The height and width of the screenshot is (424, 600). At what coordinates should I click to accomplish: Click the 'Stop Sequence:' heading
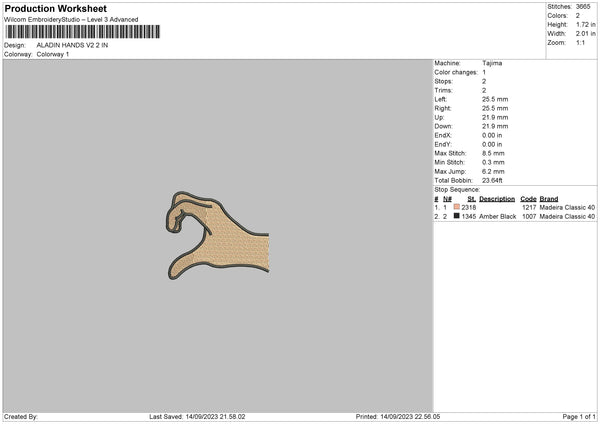[457, 190]
